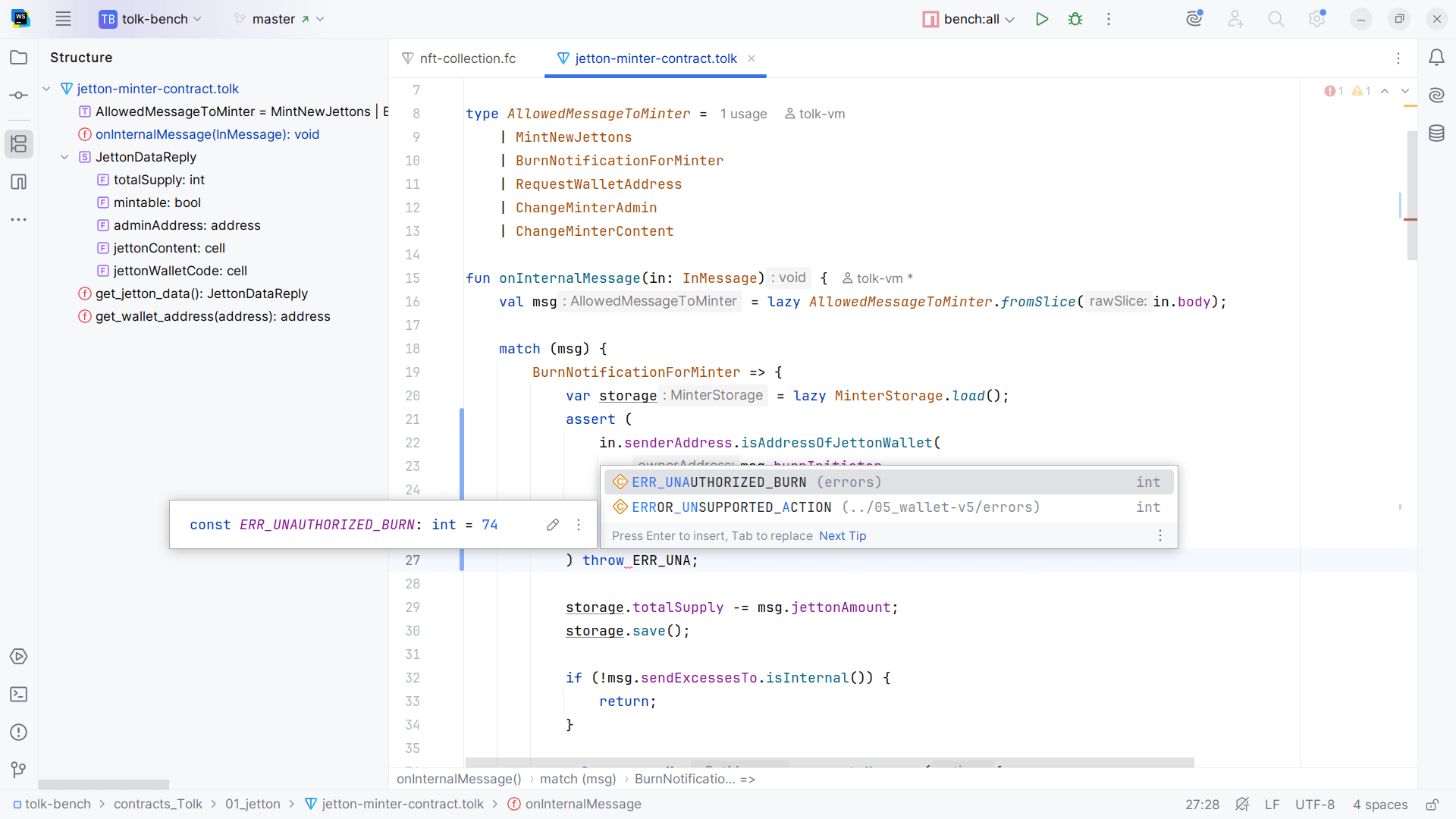1456x819 pixels.
Task: Select ERROR_UNSUPPORTED_ACTION completion item
Action: coord(888,507)
